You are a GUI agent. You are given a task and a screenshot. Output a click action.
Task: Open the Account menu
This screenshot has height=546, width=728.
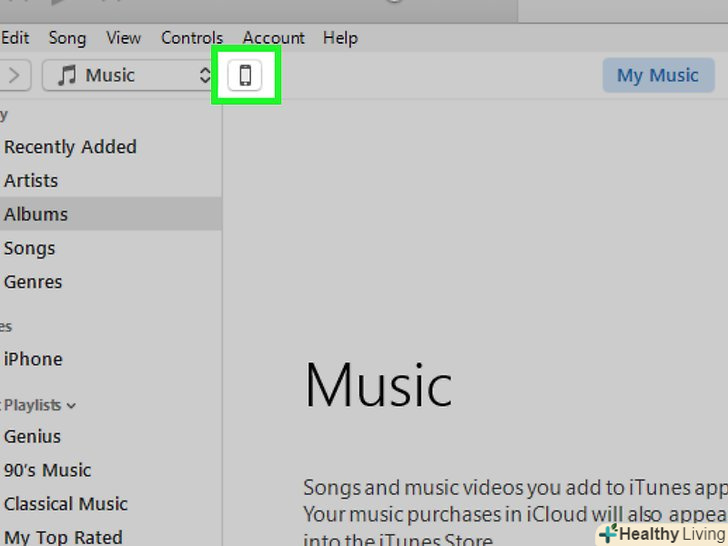pyautogui.click(x=273, y=38)
